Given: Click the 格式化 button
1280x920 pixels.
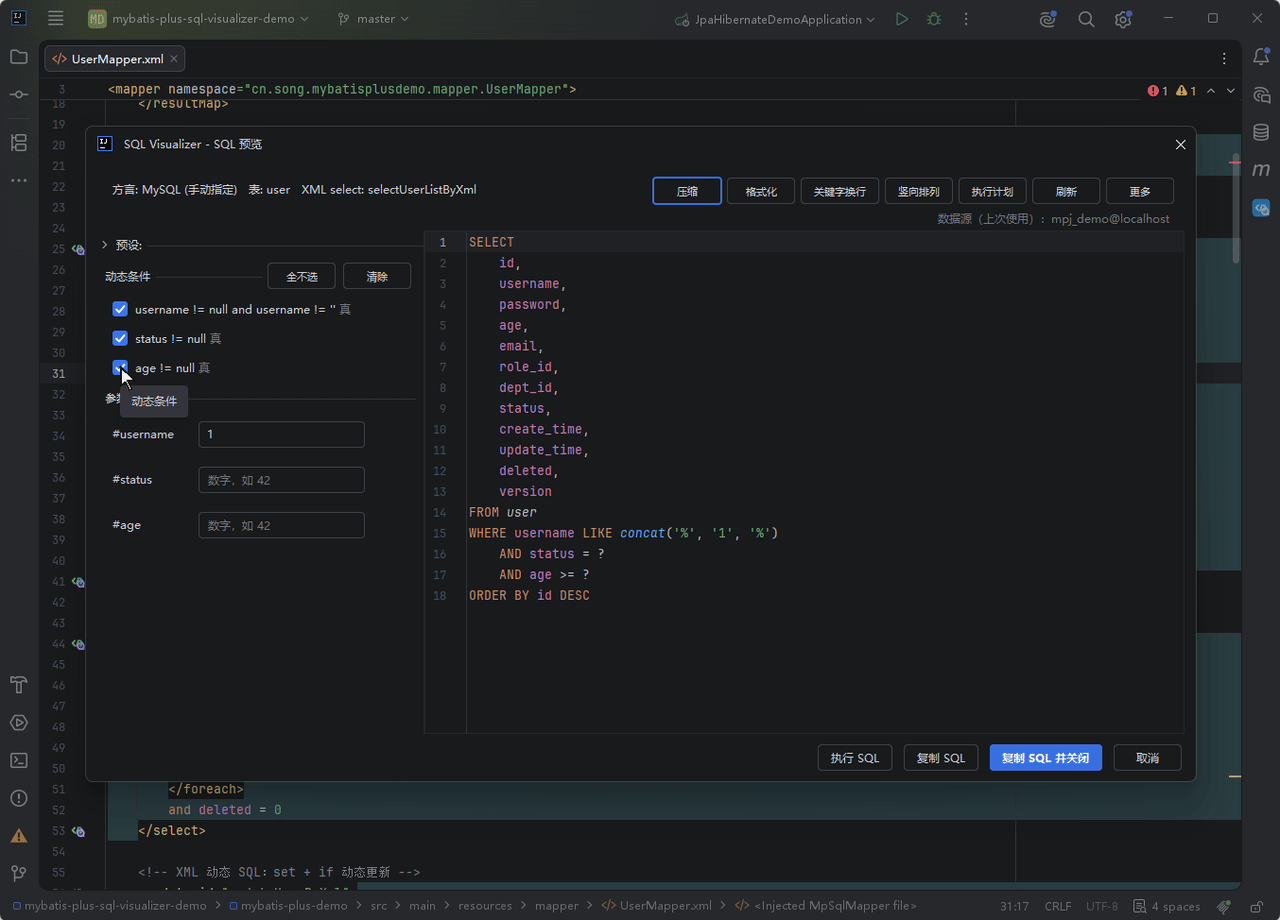Looking at the screenshot, I should pos(761,191).
